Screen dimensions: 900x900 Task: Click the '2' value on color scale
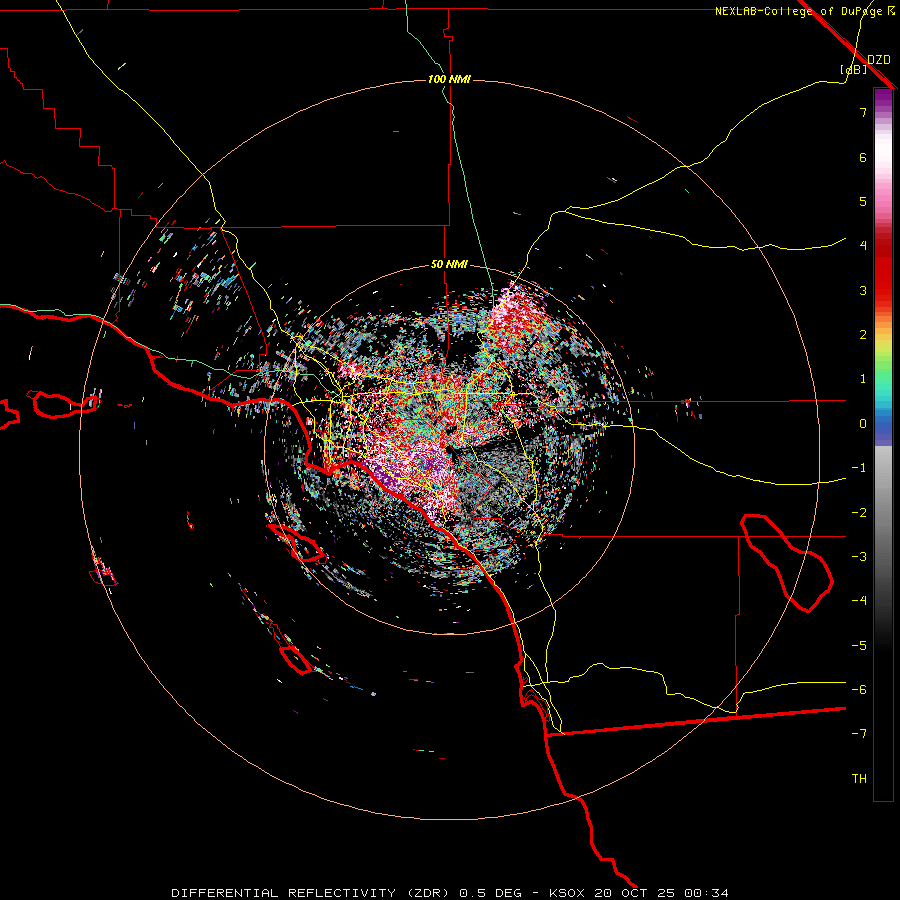tap(863, 335)
